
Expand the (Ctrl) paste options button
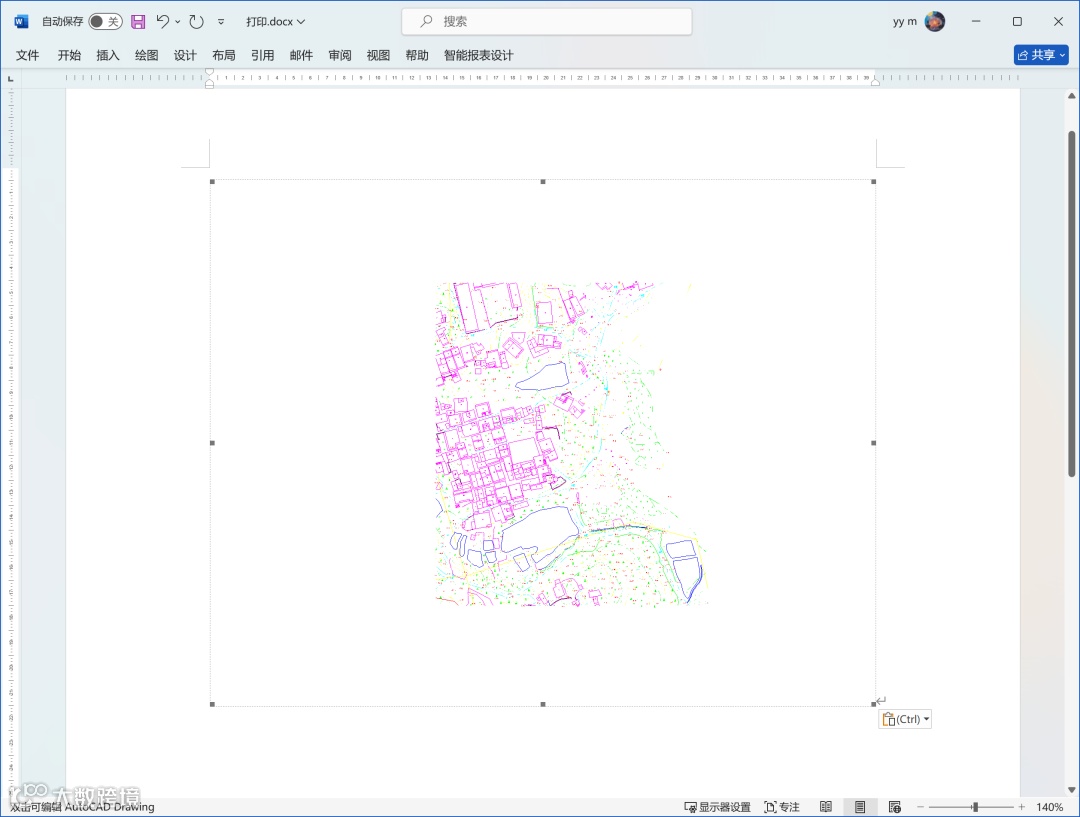click(x=905, y=719)
